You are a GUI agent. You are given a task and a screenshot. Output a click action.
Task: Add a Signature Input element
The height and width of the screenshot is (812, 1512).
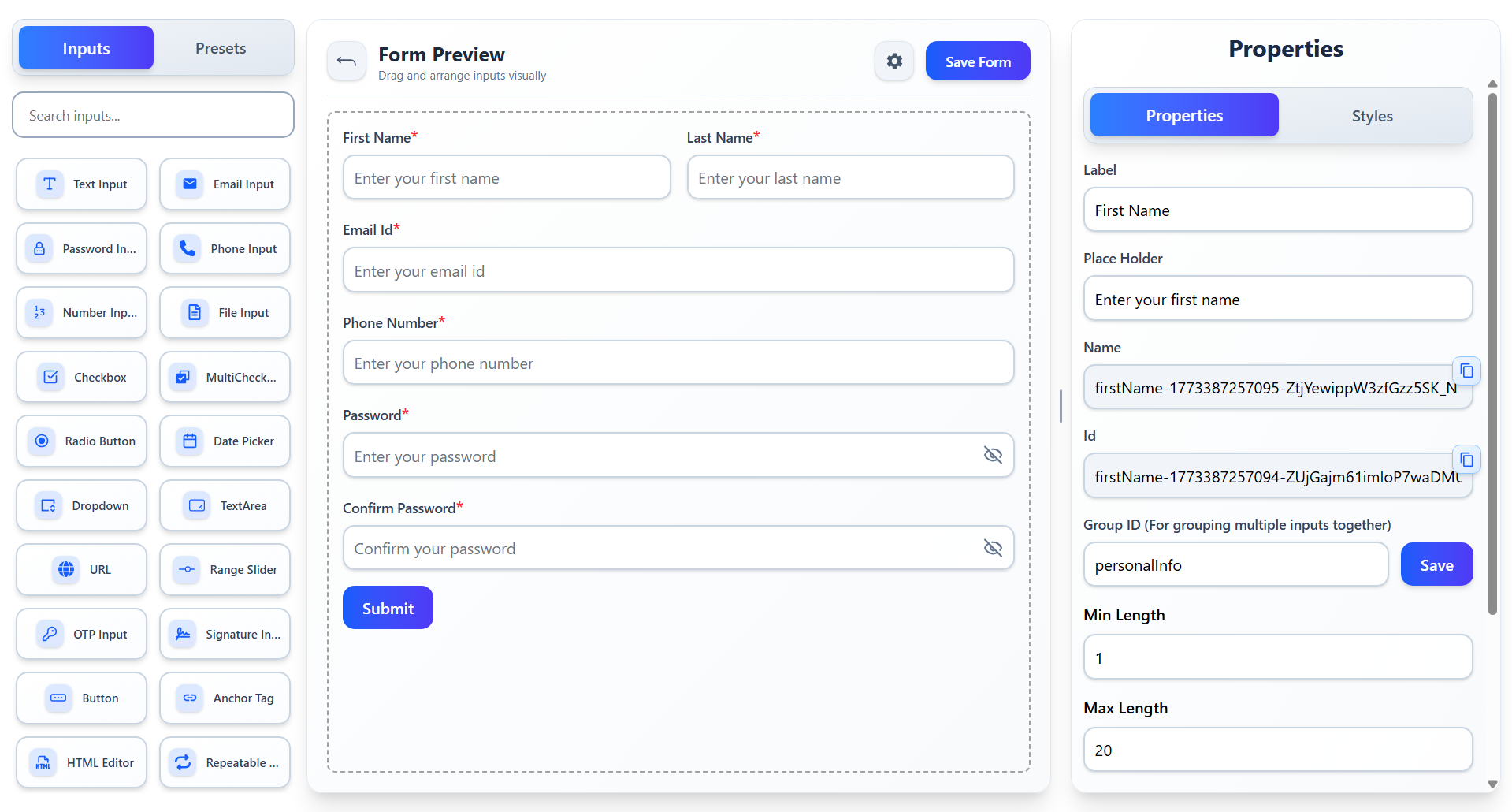[225, 634]
